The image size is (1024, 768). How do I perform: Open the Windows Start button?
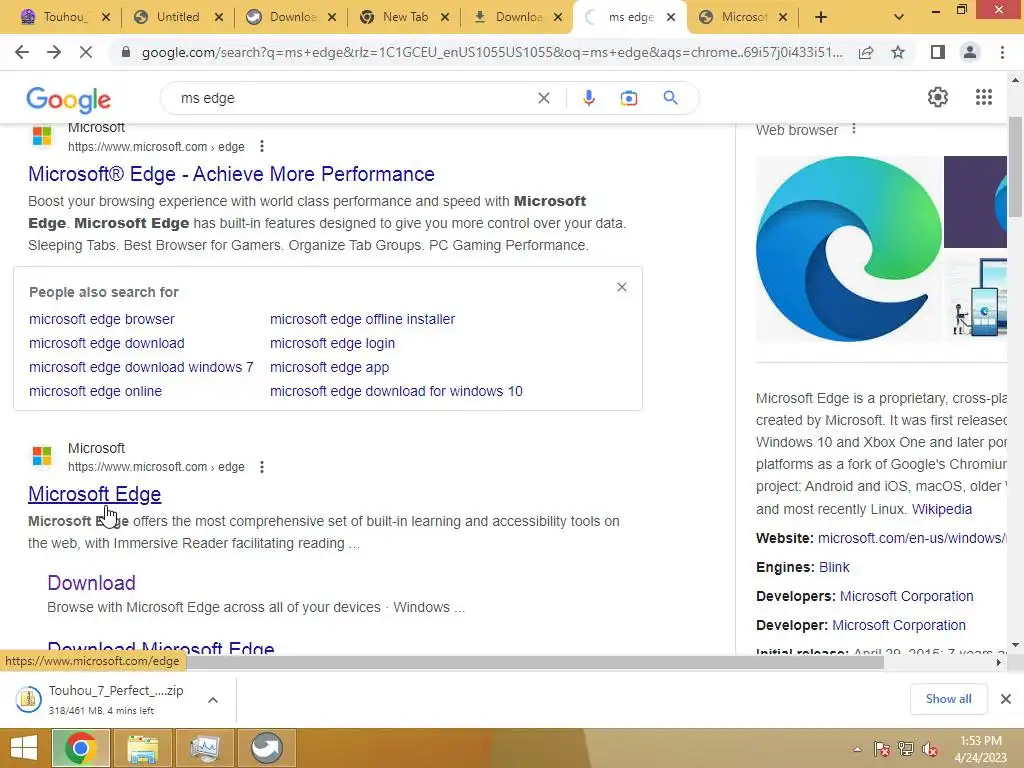[x=24, y=748]
